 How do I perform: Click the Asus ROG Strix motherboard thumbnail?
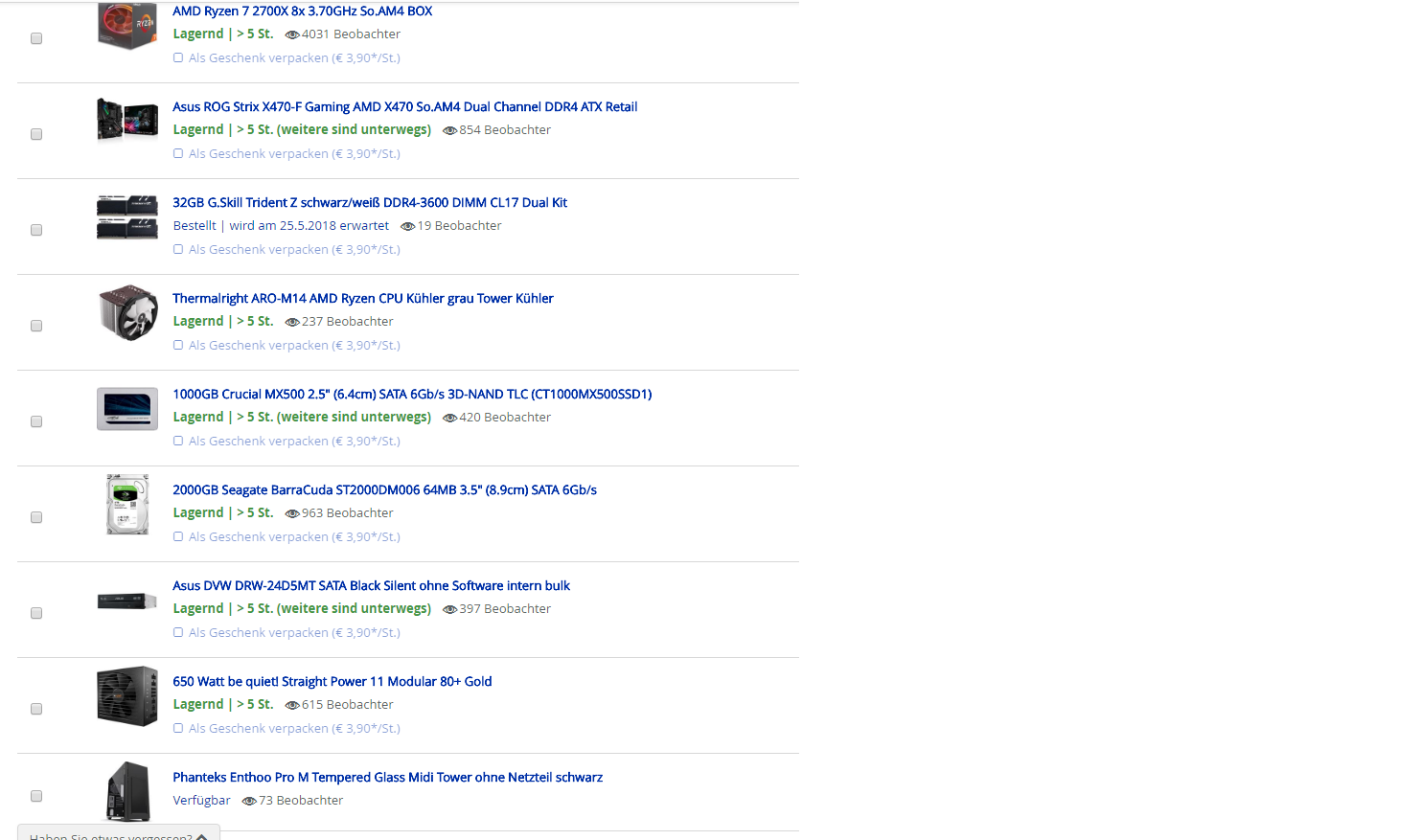(127, 121)
